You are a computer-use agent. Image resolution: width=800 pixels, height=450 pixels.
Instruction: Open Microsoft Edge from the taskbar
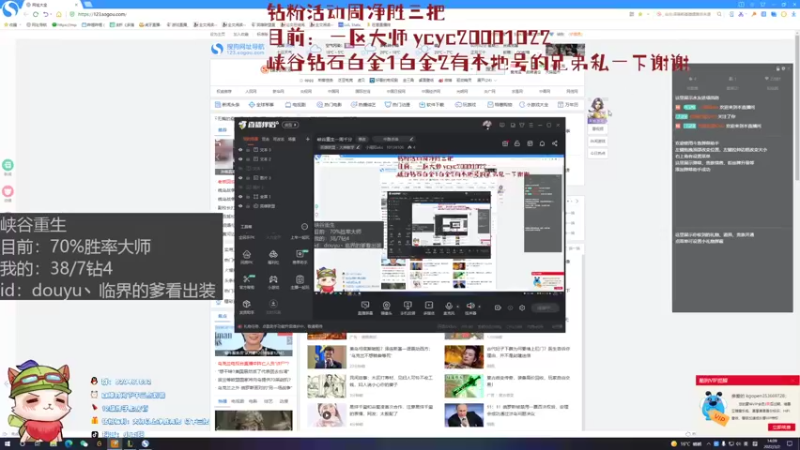[x=68, y=444]
